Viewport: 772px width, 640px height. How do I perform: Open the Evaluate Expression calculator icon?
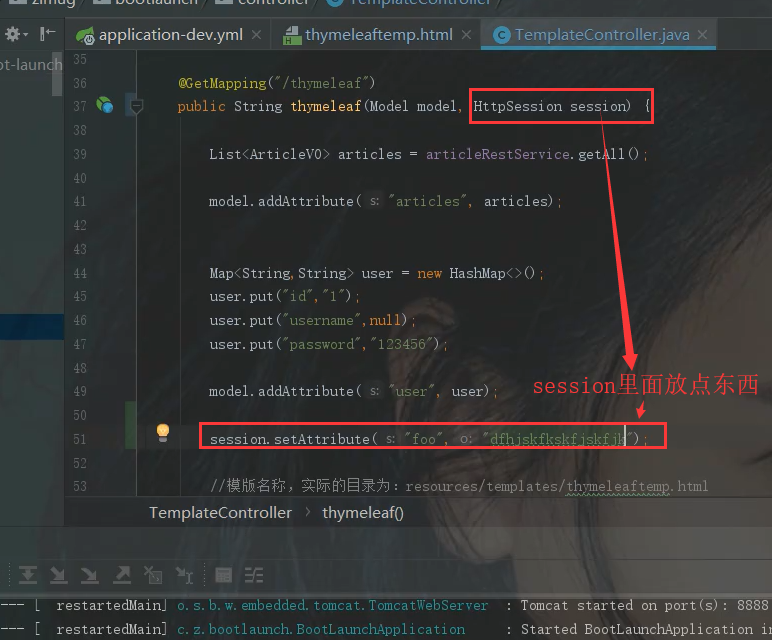(224, 575)
